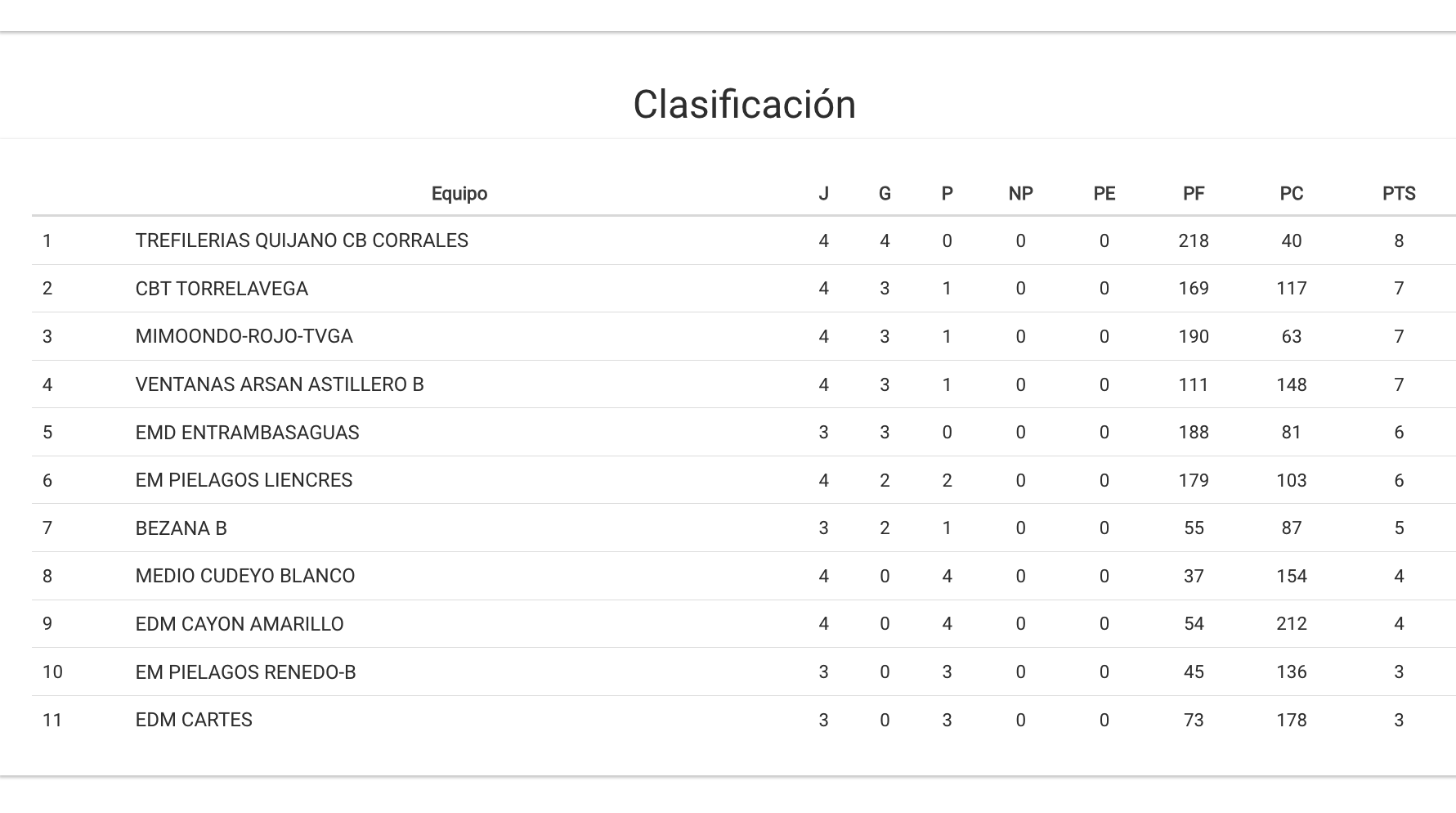Click the Clasificación heading
The image size is (1456, 813).
click(744, 105)
